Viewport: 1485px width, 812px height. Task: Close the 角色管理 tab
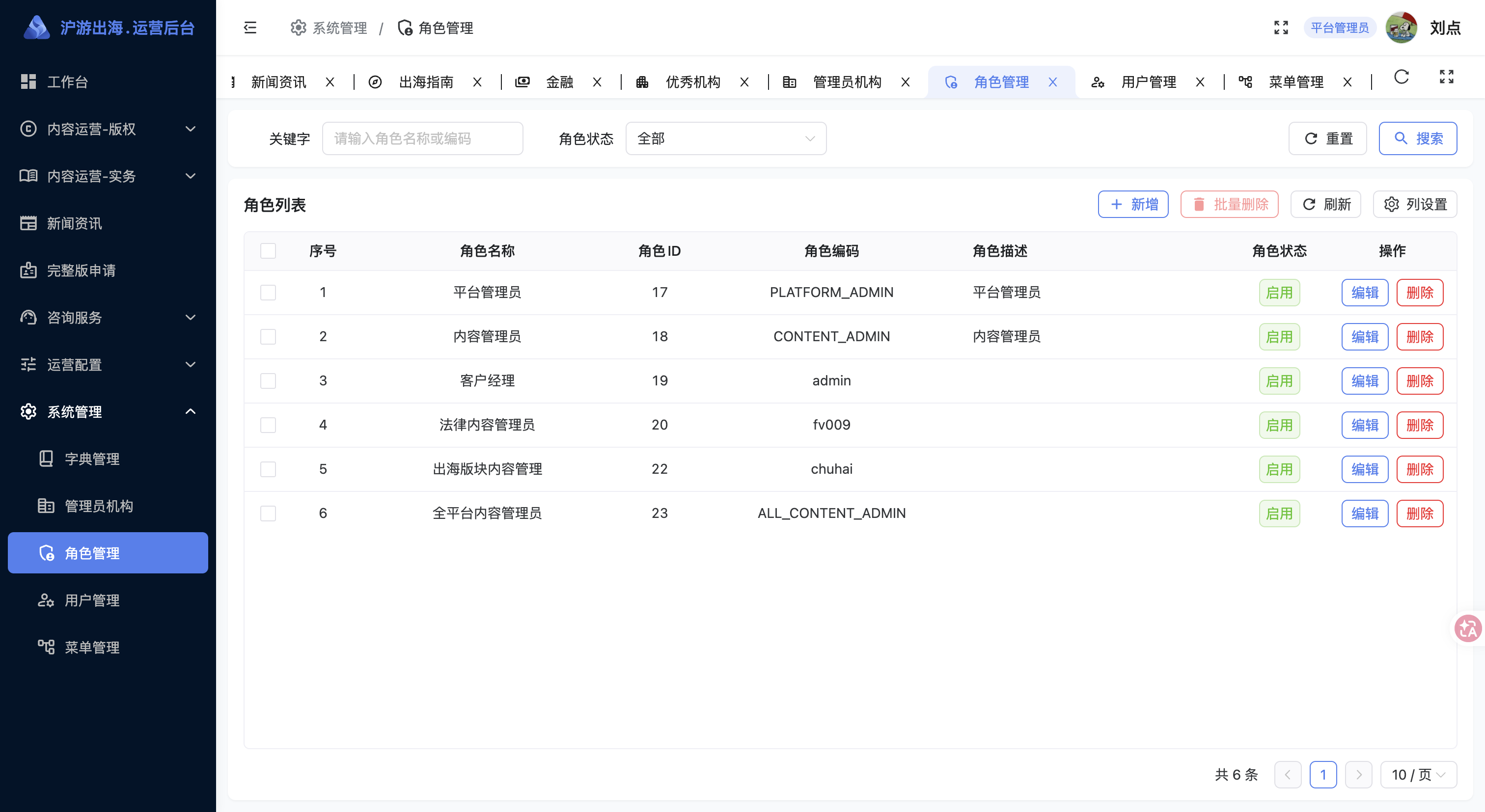pyautogui.click(x=1053, y=82)
